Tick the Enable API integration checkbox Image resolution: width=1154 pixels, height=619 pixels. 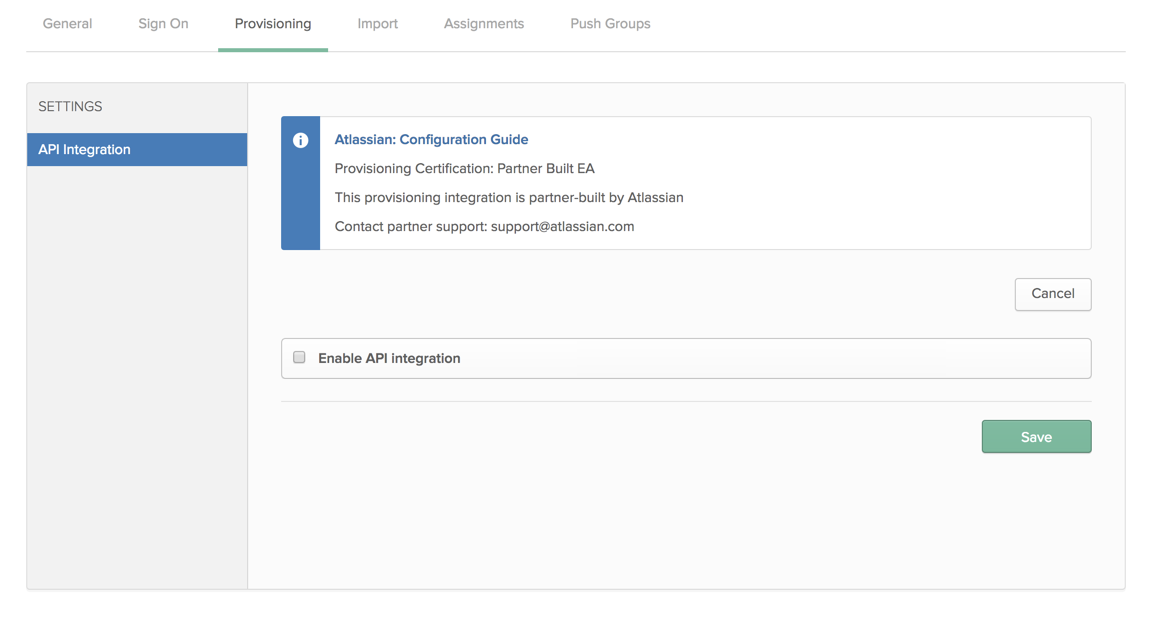click(x=299, y=358)
